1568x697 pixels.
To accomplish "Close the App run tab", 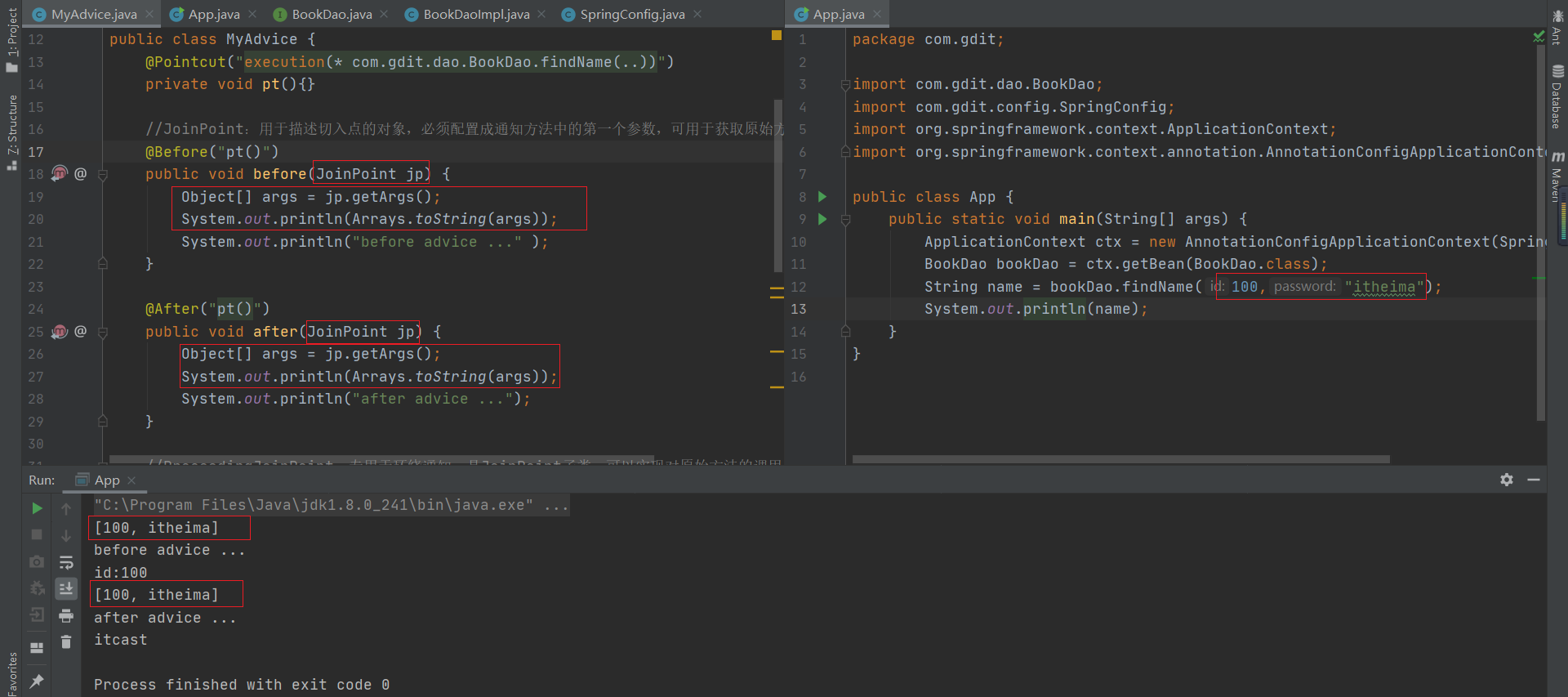I will 131,480.
